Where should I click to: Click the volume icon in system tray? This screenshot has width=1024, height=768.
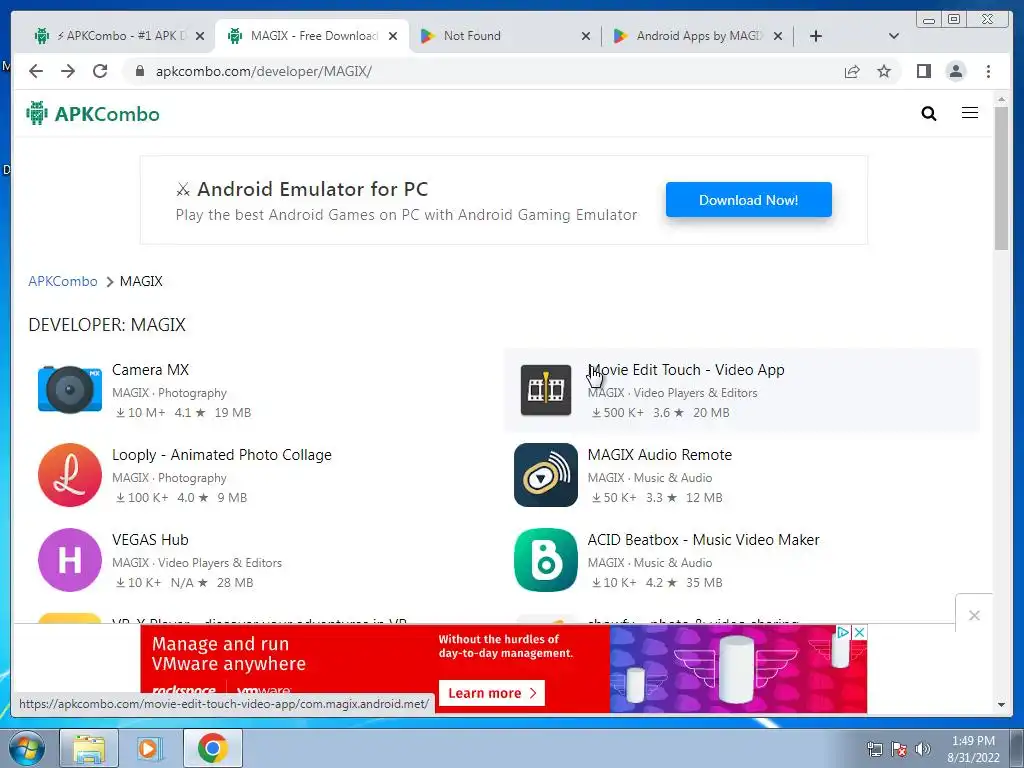[922, 748]
